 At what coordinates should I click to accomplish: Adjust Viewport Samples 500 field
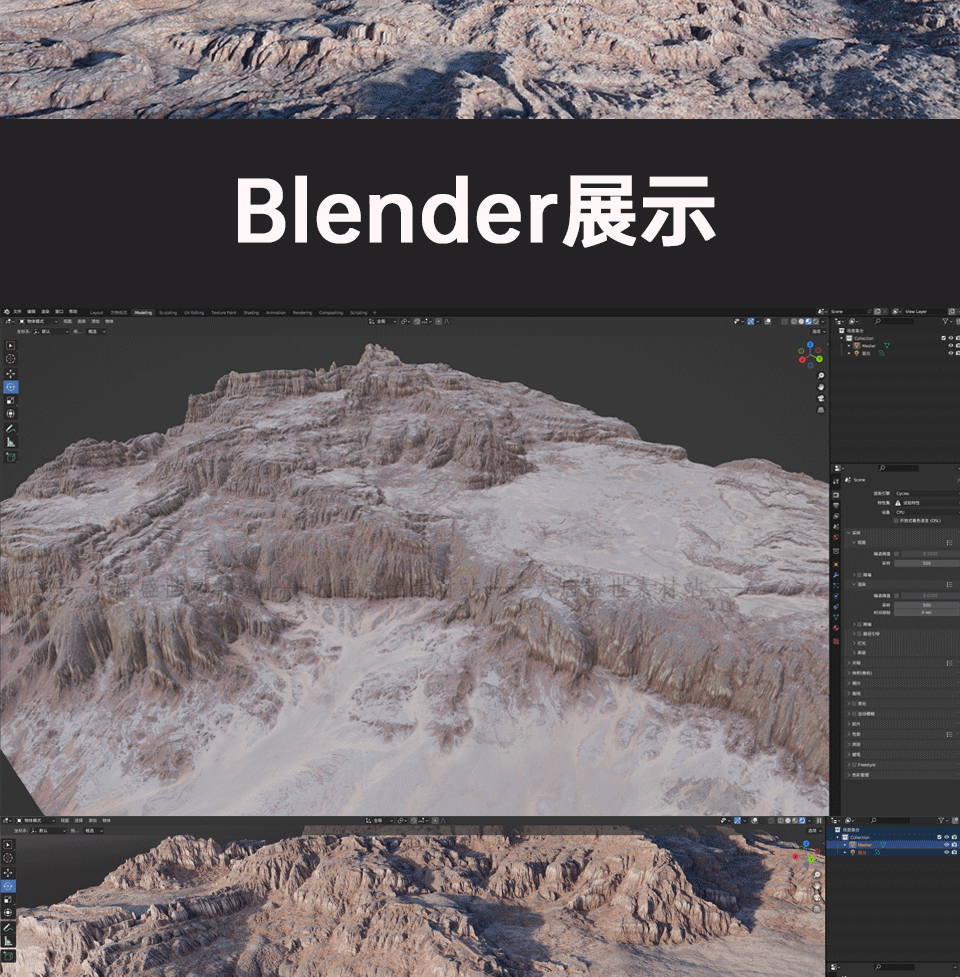(927, 563)
